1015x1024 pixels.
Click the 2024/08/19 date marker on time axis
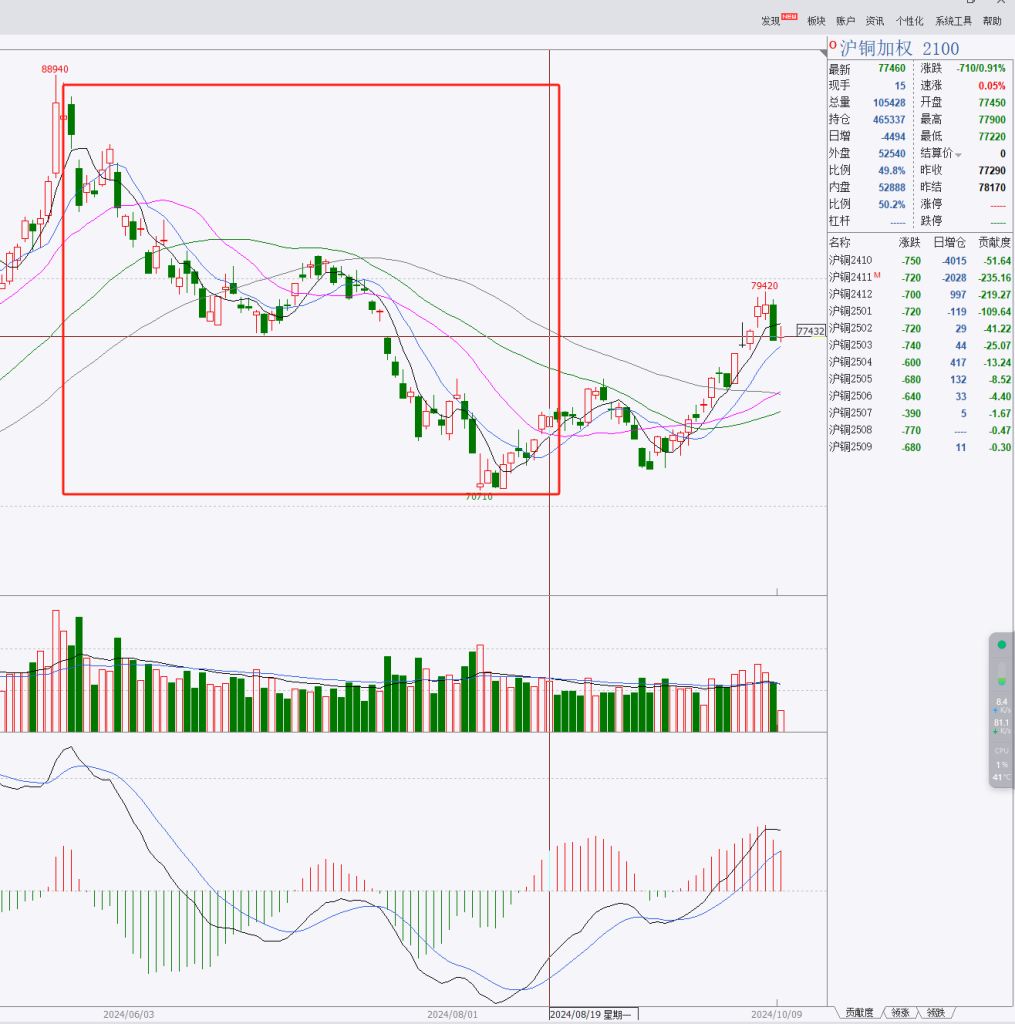pos(590,1014)
